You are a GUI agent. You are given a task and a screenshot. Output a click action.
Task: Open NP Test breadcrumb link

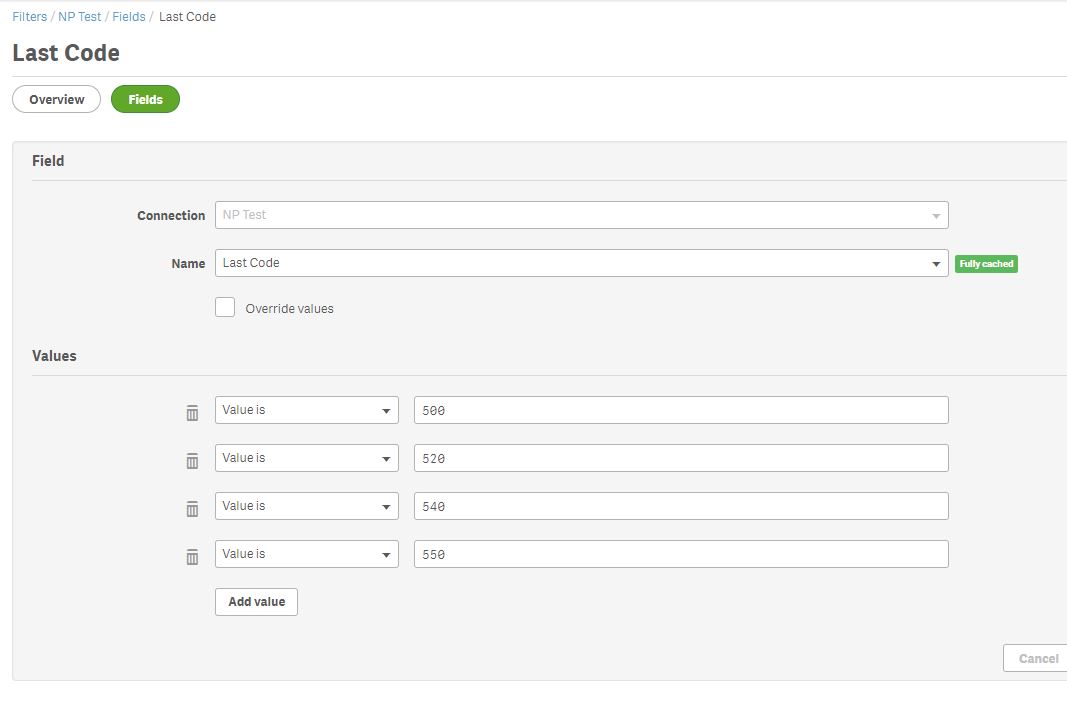point(80,17)
